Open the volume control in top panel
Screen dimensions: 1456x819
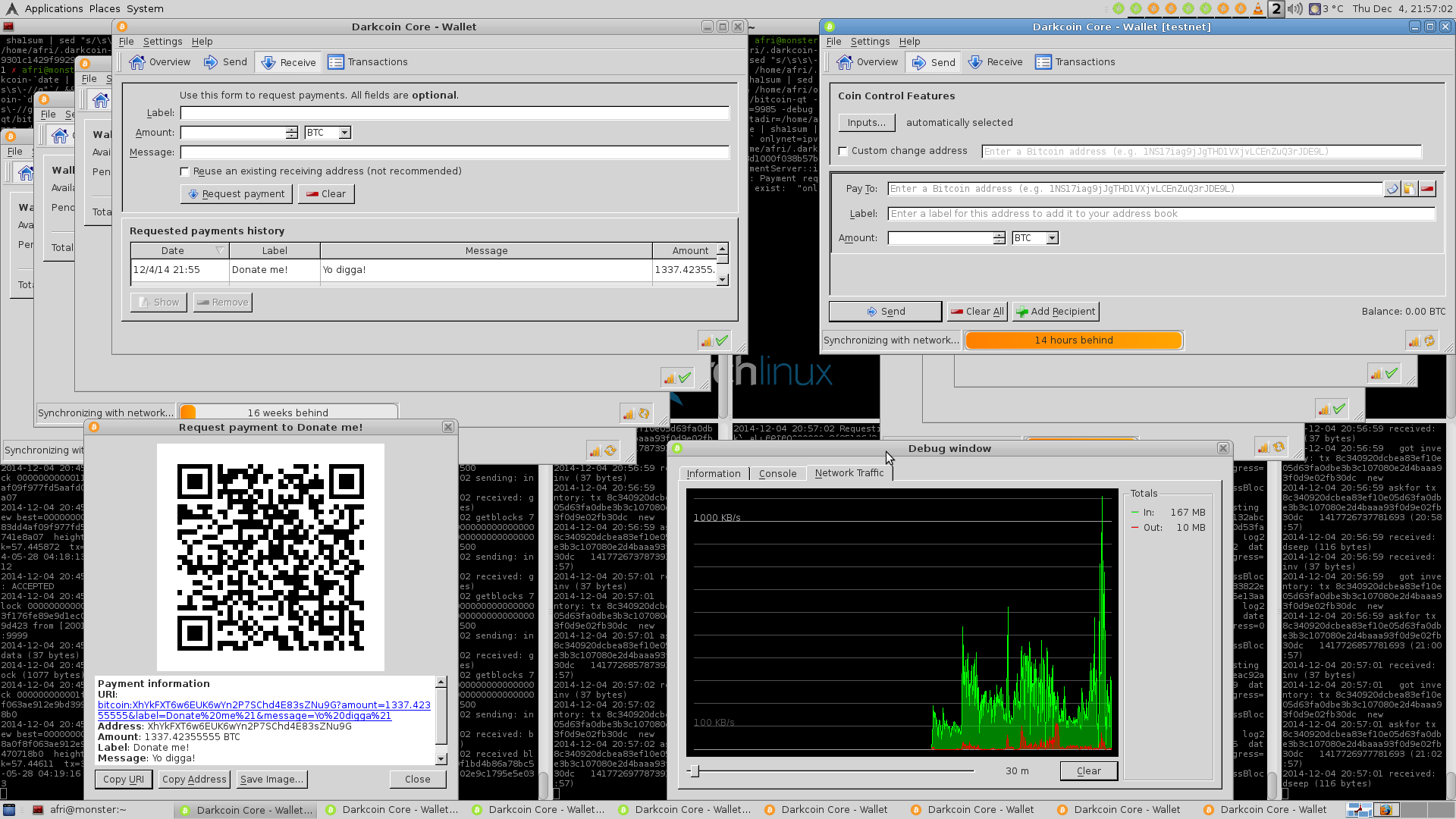coord(1295,9)
